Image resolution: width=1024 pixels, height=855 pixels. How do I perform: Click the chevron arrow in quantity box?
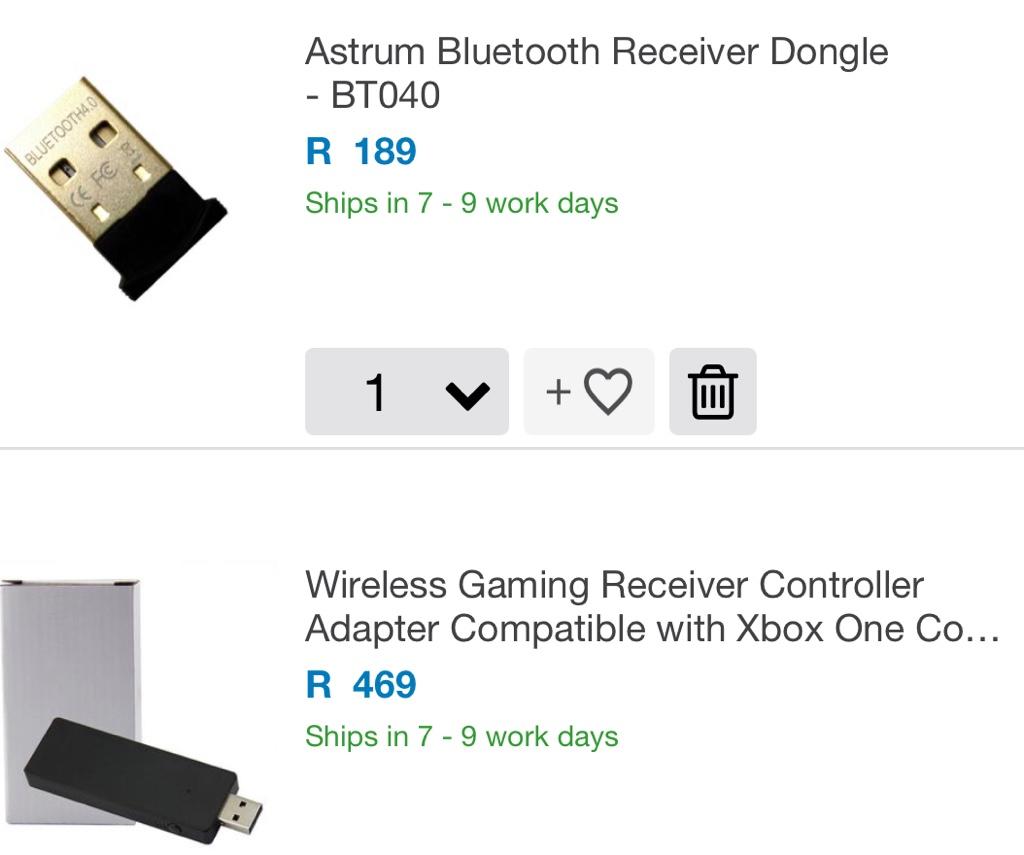tap(467, 395)
